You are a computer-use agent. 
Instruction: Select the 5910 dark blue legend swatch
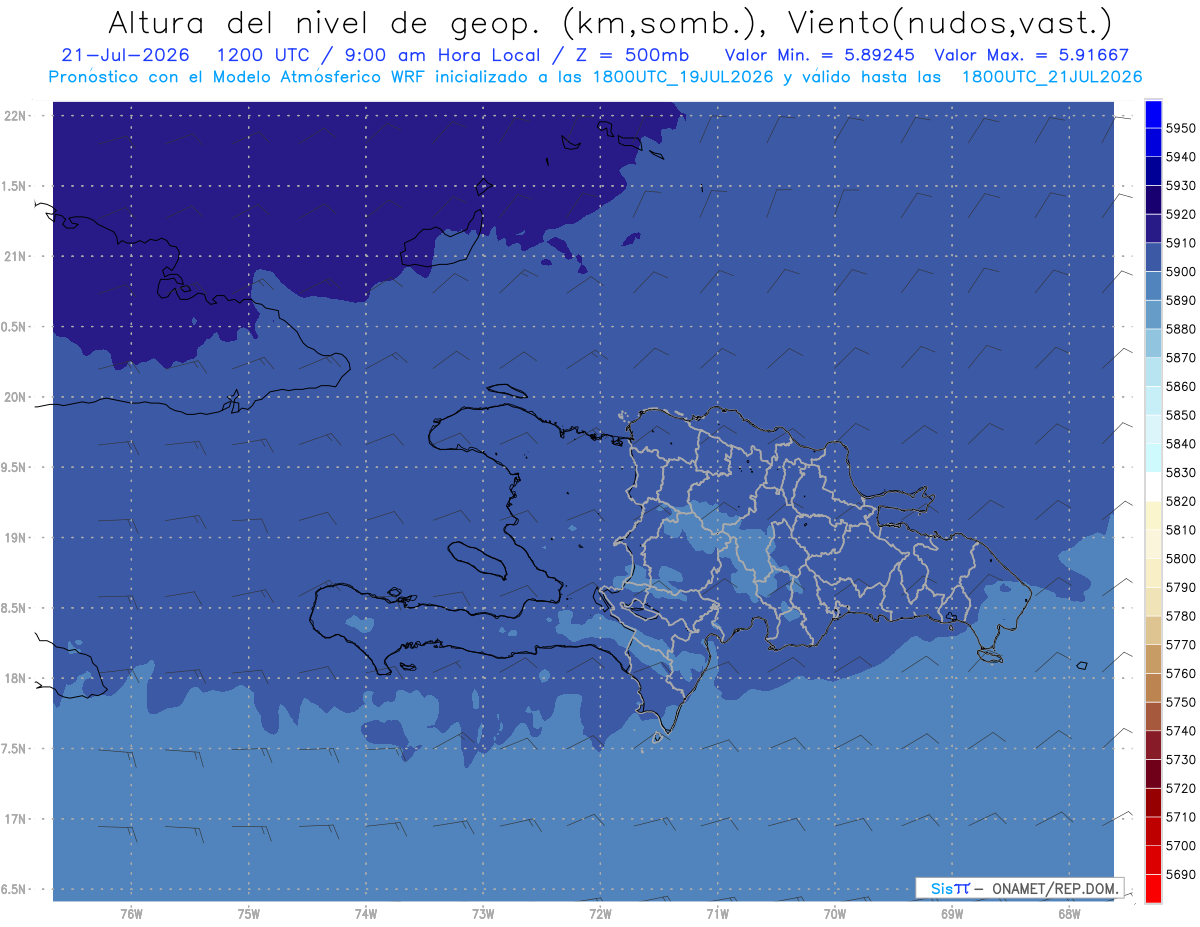[1153, 229]
